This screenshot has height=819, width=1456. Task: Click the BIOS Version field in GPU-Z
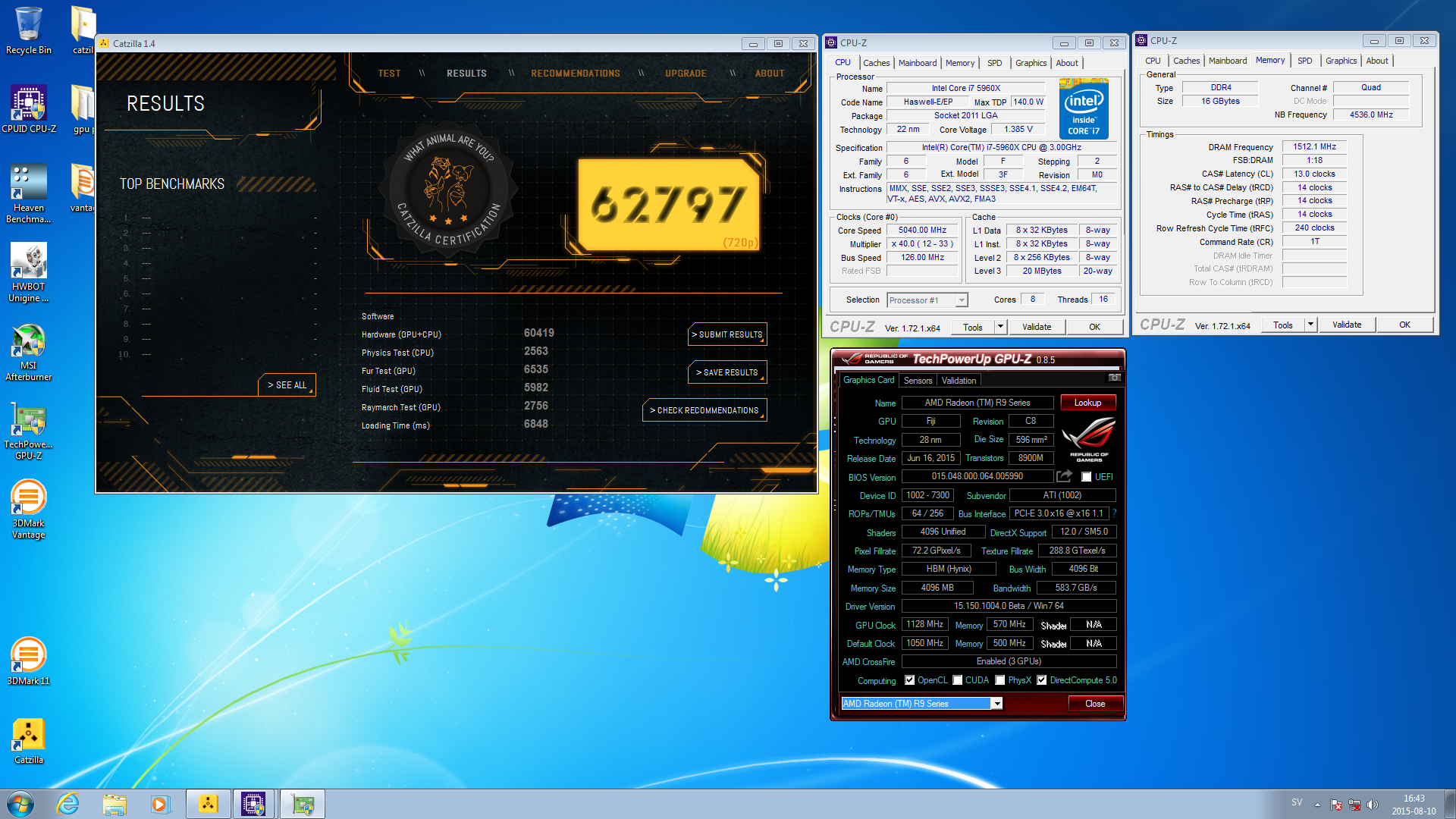(977, 476)
